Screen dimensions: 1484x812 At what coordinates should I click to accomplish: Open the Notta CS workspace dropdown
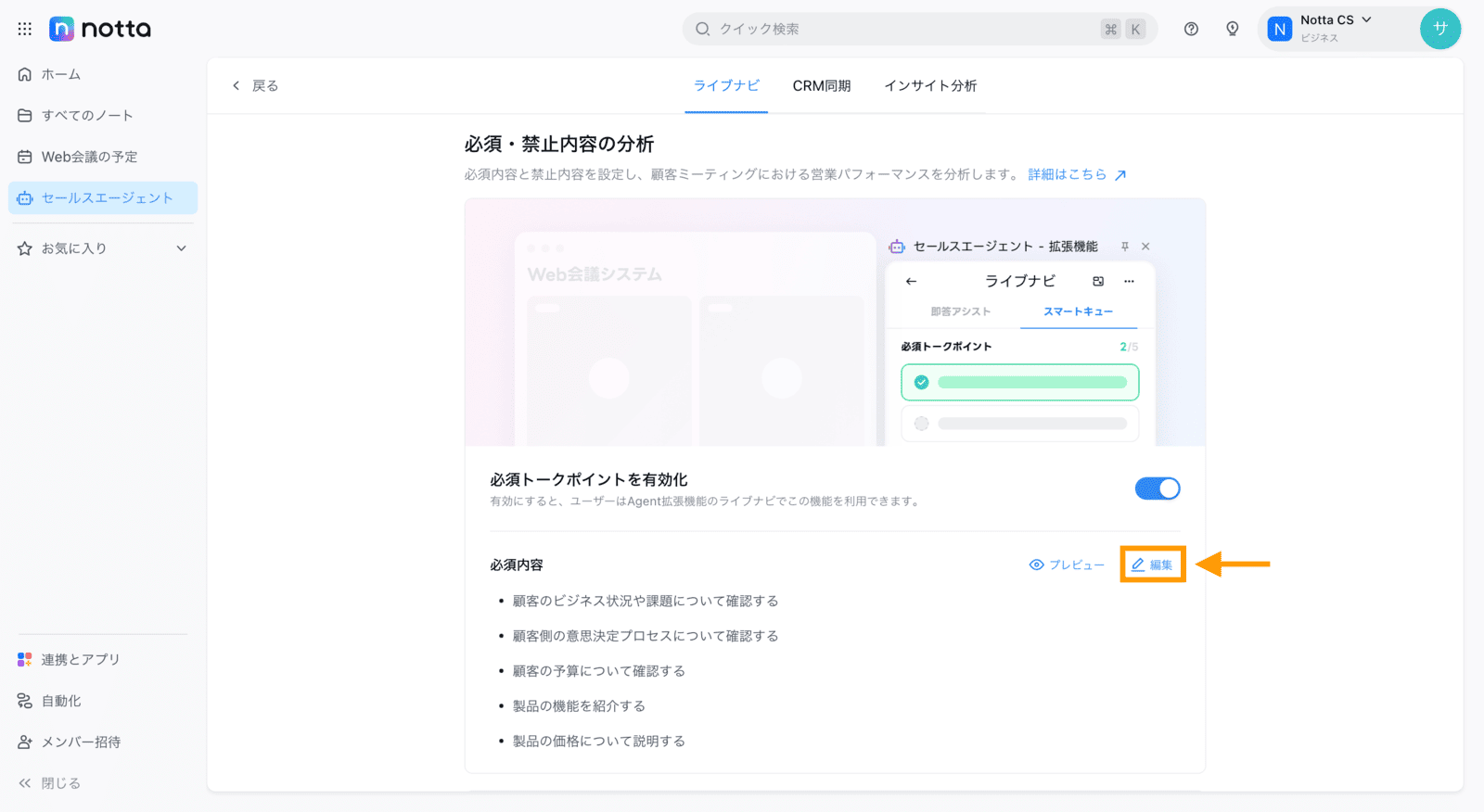click(1336, 29)
